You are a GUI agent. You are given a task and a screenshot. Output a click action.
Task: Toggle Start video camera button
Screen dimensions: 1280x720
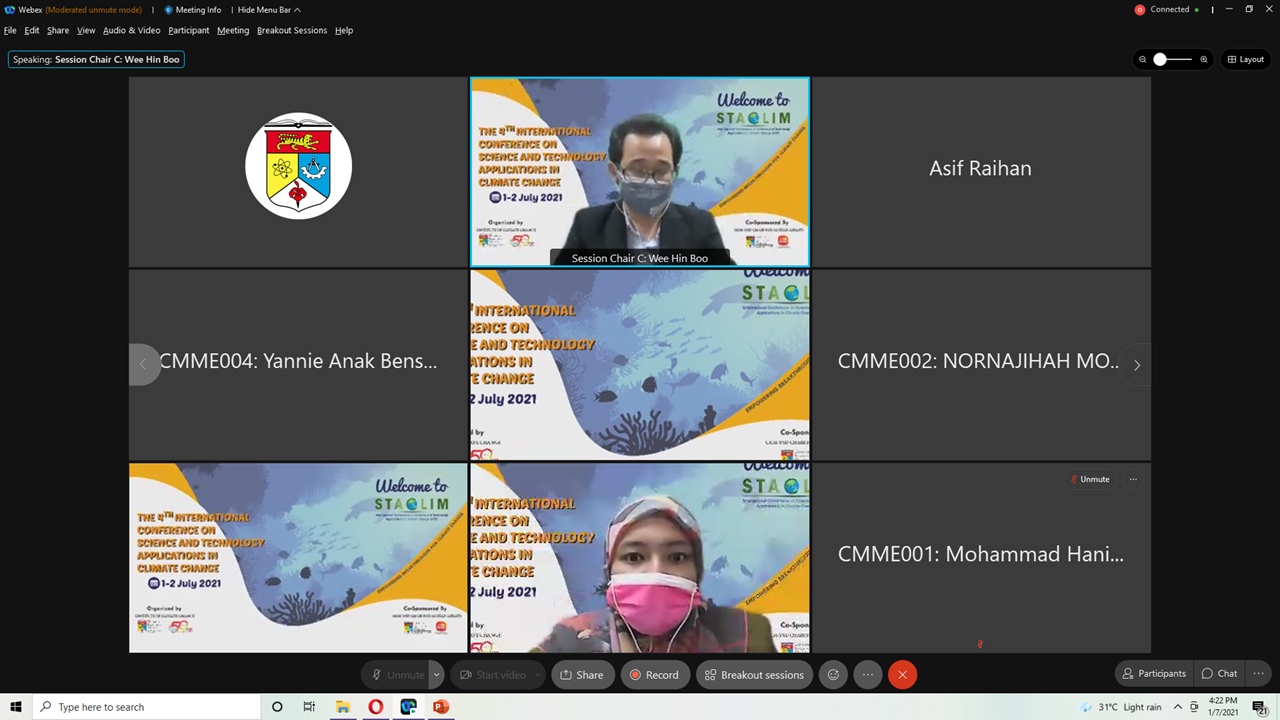coord(492,675)
